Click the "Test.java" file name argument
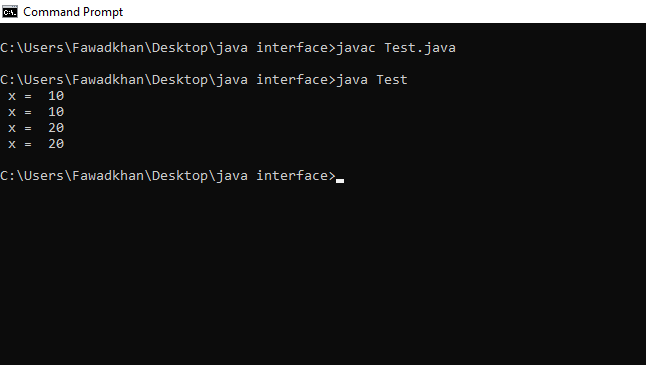Viewport: 646px width, 365px height. pos(420,48)
